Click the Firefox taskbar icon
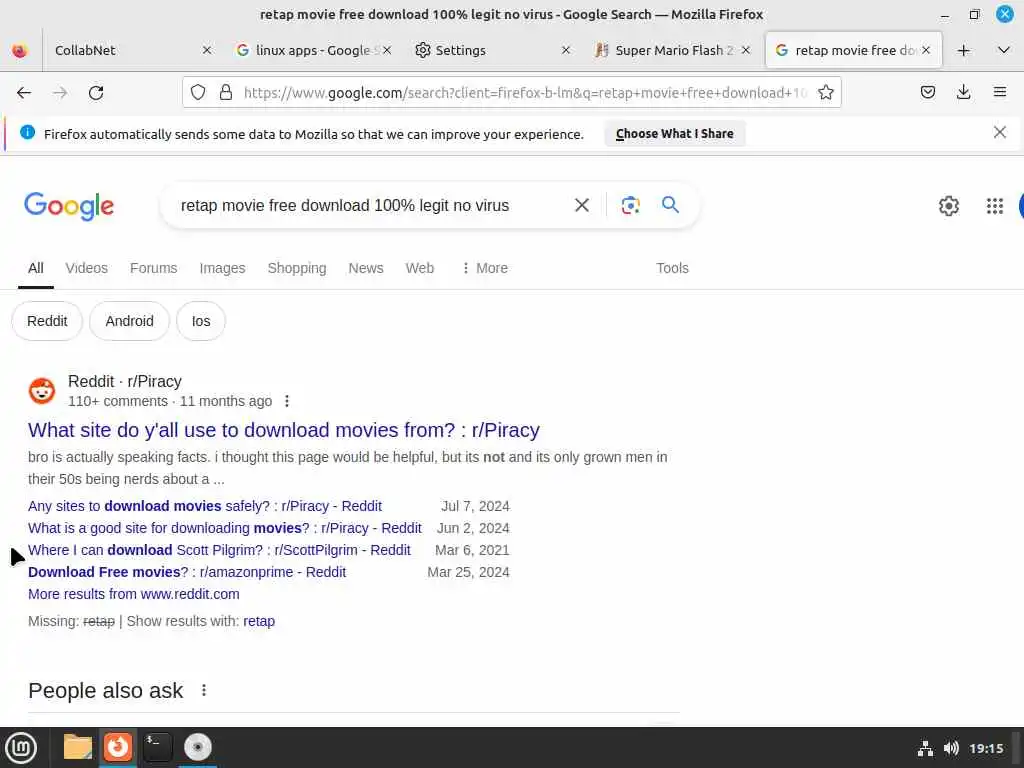Viewport: 1024px width, 768px height. [x=118, y=747]
